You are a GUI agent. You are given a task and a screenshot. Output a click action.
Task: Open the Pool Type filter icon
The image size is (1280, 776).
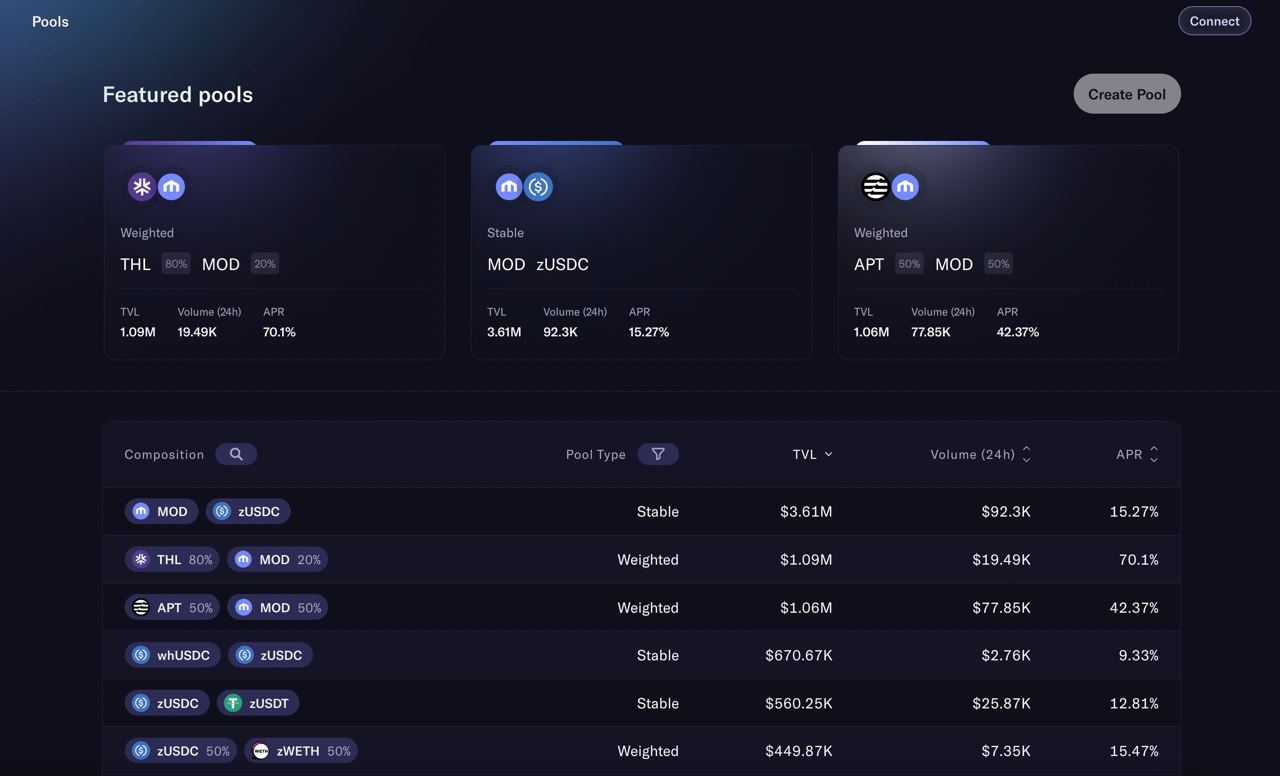click(658, 454)
